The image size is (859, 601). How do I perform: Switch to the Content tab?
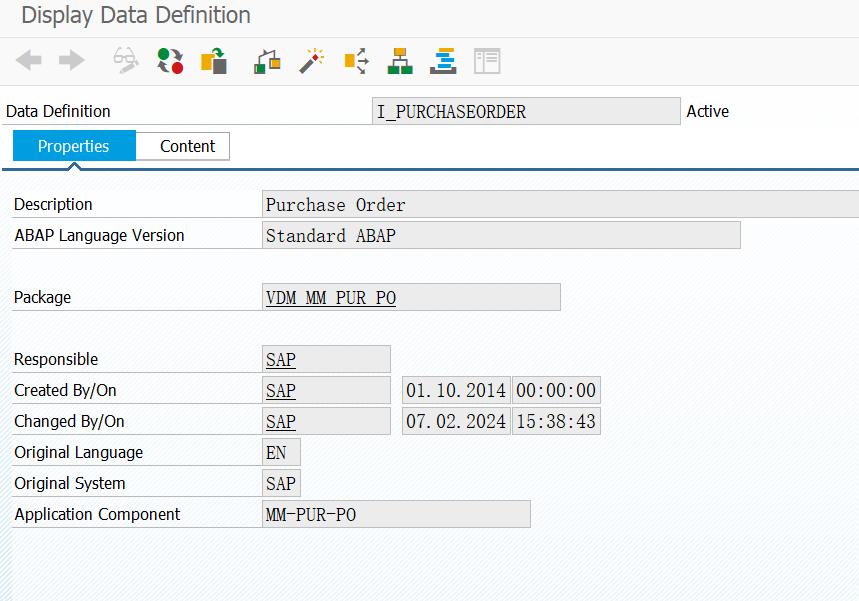184,146
